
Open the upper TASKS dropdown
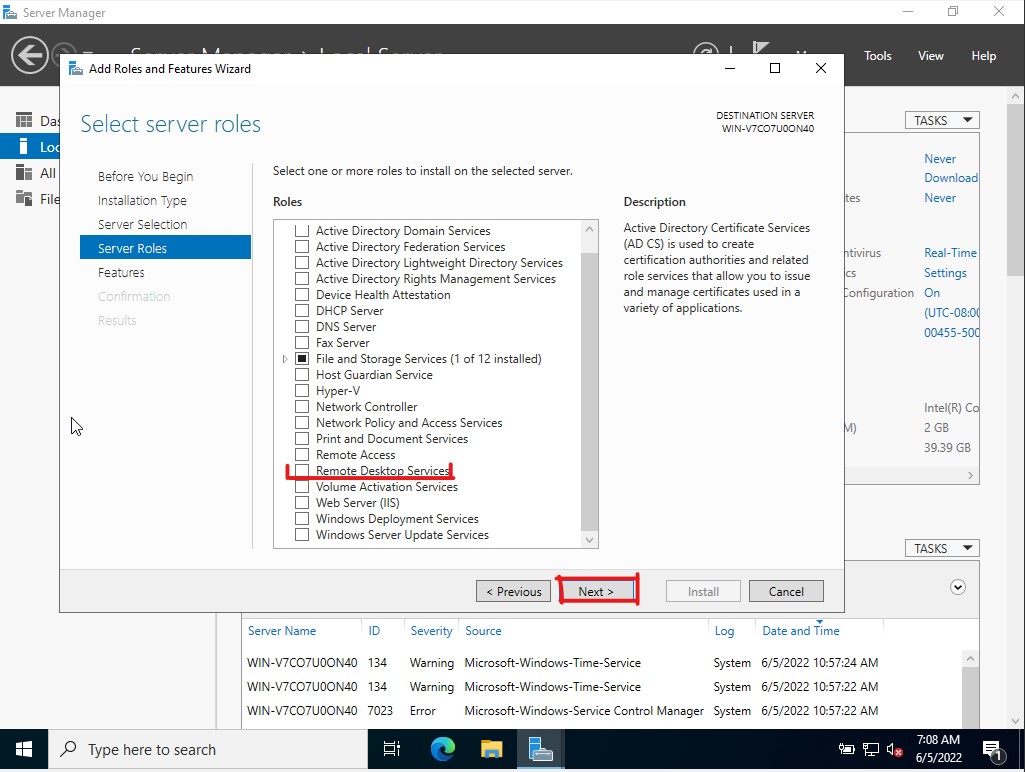click(942, 120)
